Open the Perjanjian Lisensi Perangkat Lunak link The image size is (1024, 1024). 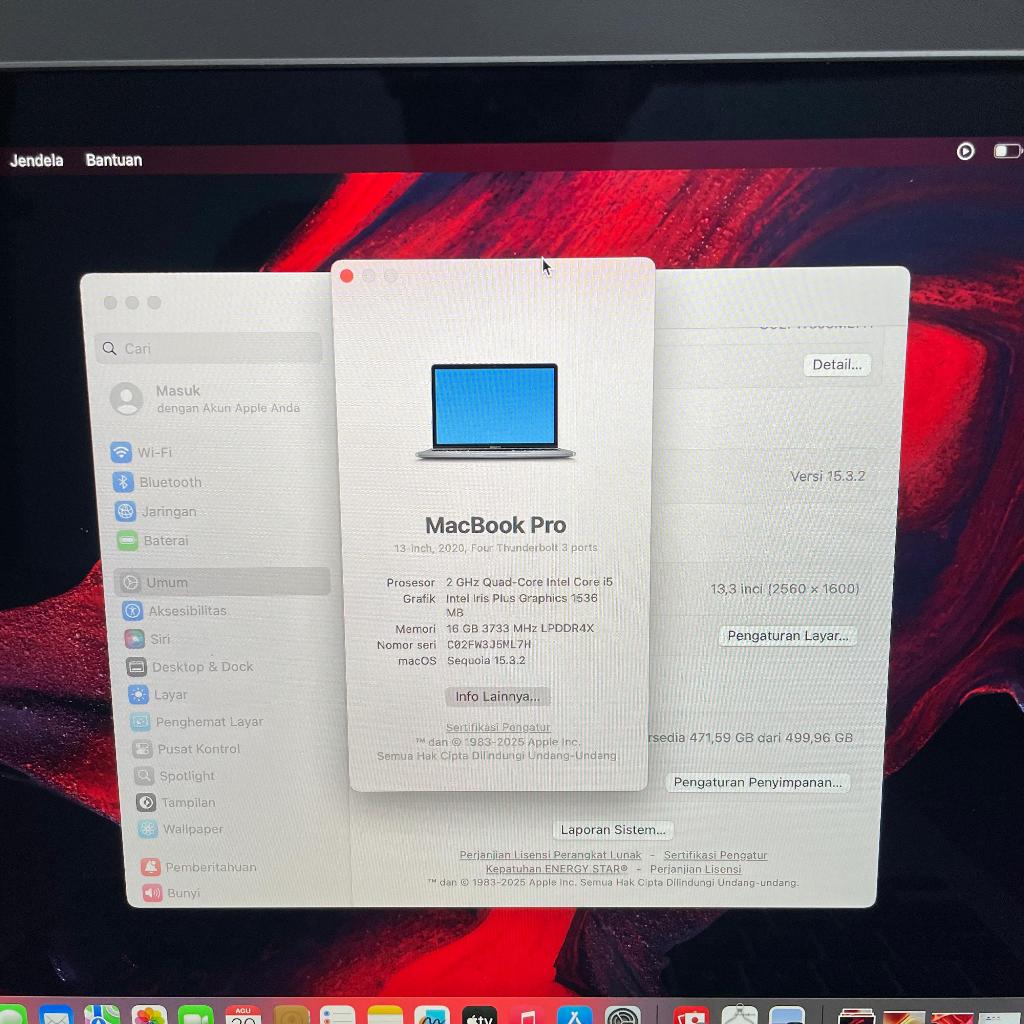[550, 855]
